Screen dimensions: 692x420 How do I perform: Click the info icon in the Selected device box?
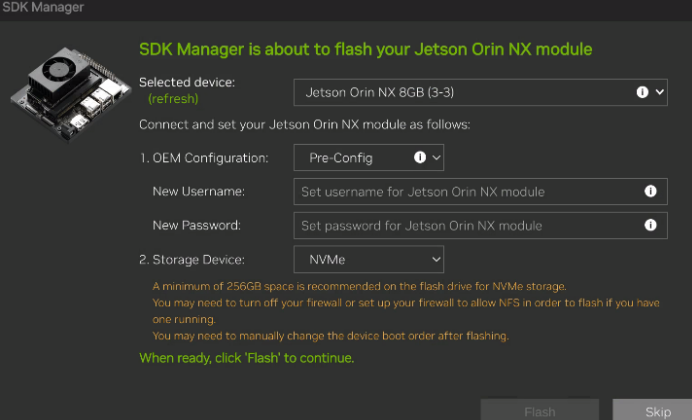point(642,92)
